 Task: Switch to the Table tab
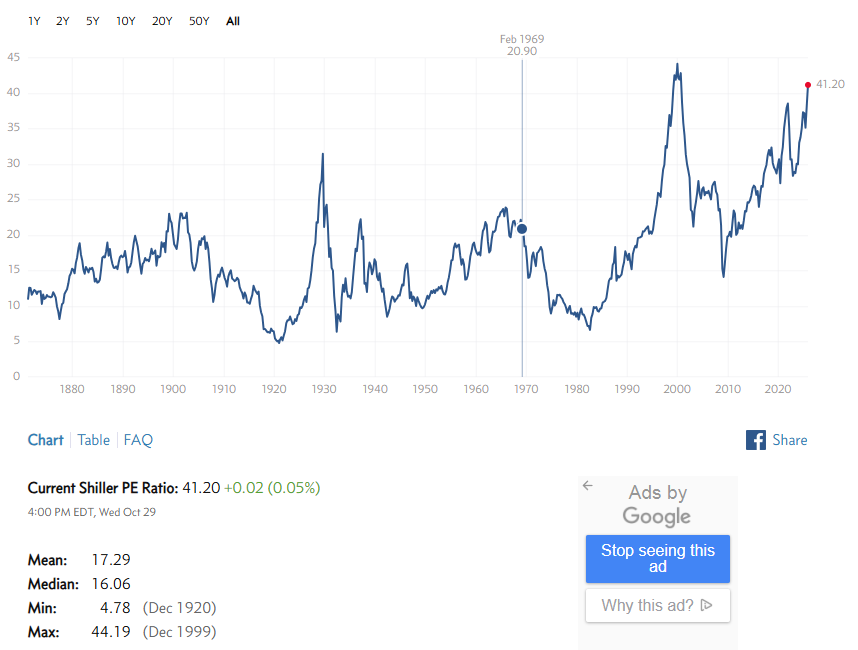(x=94, y=440)
